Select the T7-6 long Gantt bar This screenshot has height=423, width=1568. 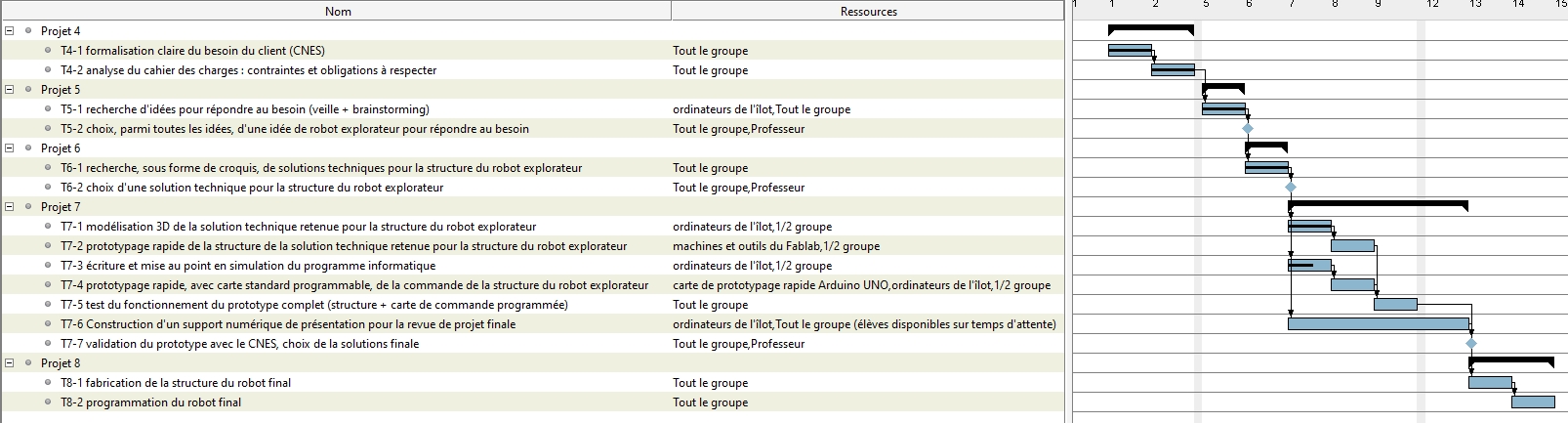[x=1378, y=323]
